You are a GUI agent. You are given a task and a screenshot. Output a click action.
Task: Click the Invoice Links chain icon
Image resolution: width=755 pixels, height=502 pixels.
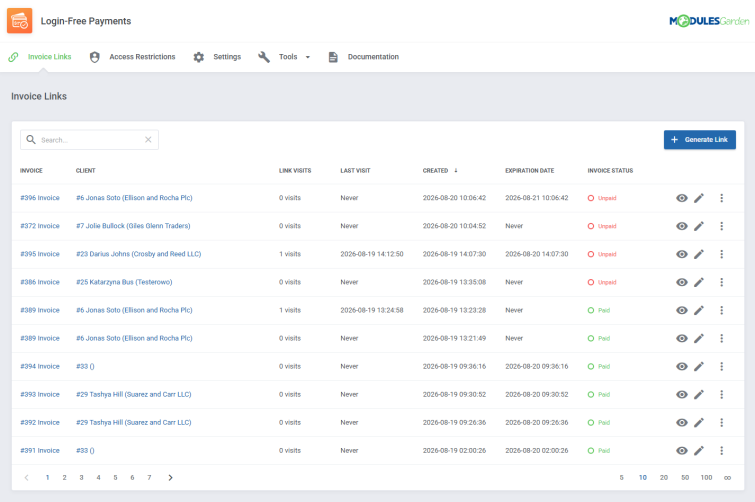[x=13, y=57]
